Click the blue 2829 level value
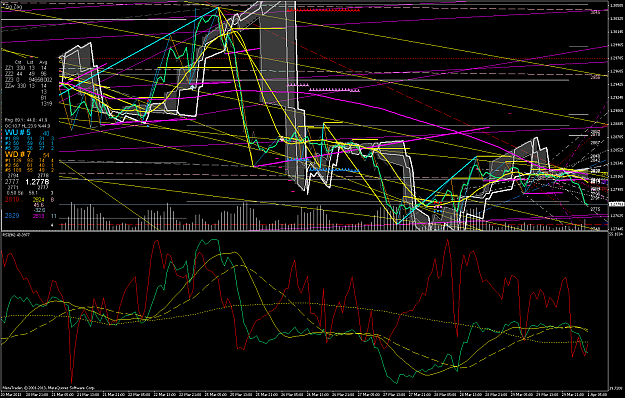Viewport: 625px width, 398px height. point(12,216)
